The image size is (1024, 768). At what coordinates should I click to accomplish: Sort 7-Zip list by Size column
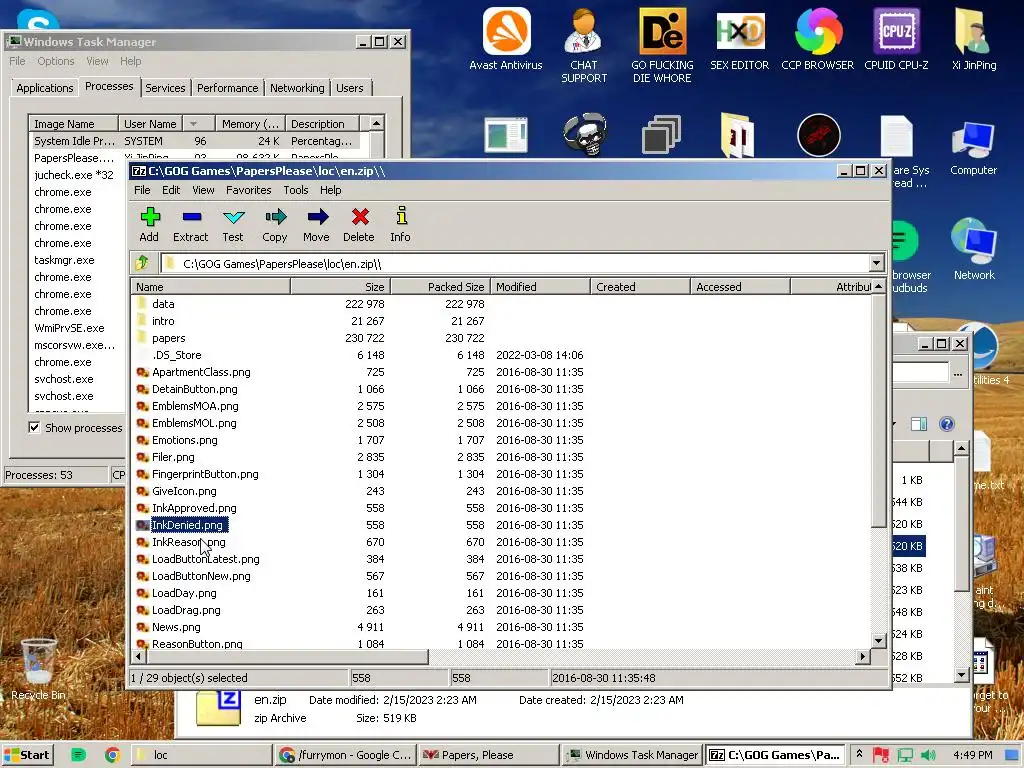point(340,286)
